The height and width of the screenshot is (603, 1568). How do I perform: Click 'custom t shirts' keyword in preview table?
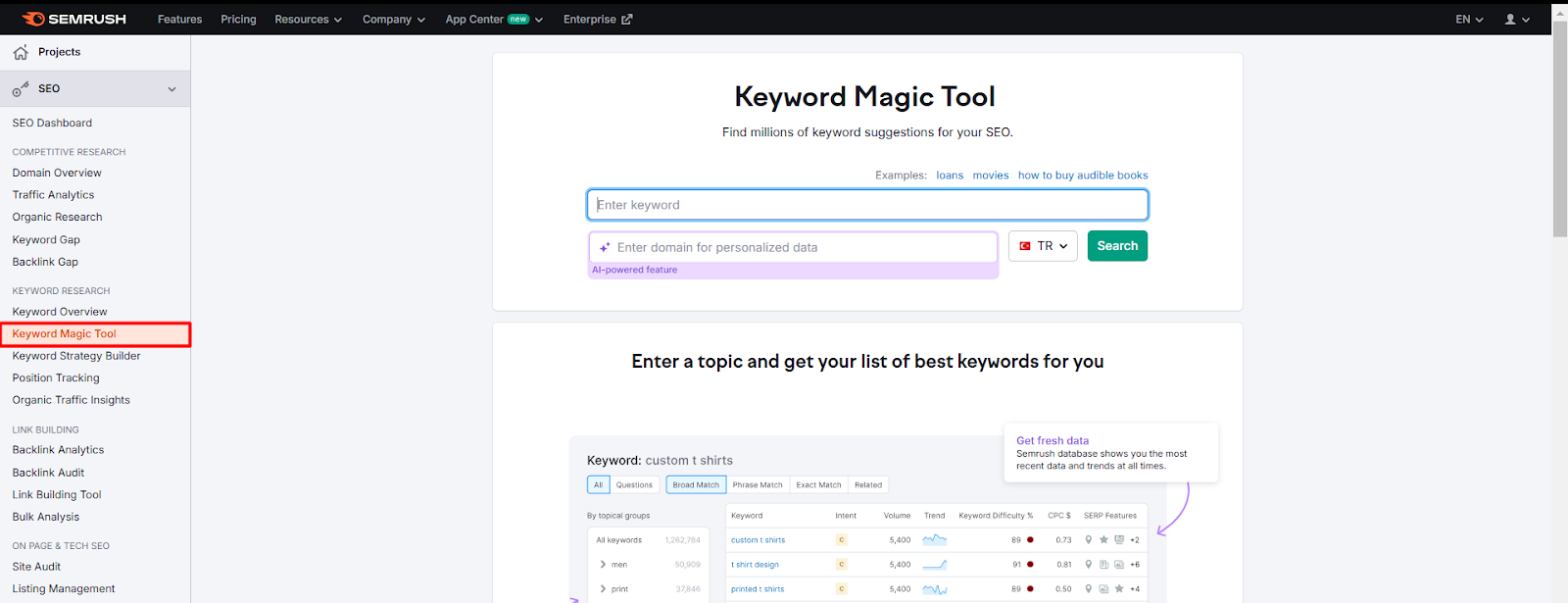coord(758,540)
